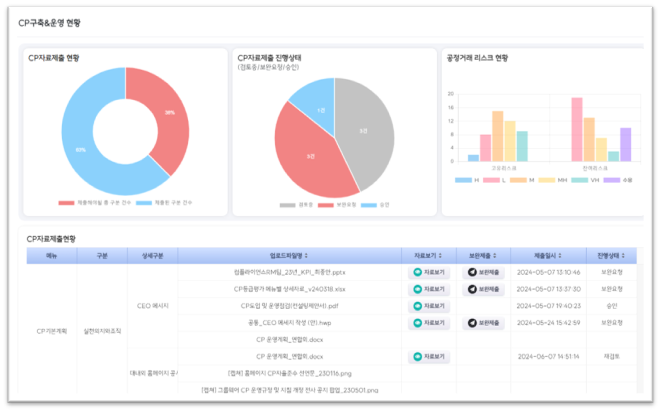This screenshot has height=412, width=661.
Task: Click 보완제출 for the v240318 xlsx row
Action: 483,289
